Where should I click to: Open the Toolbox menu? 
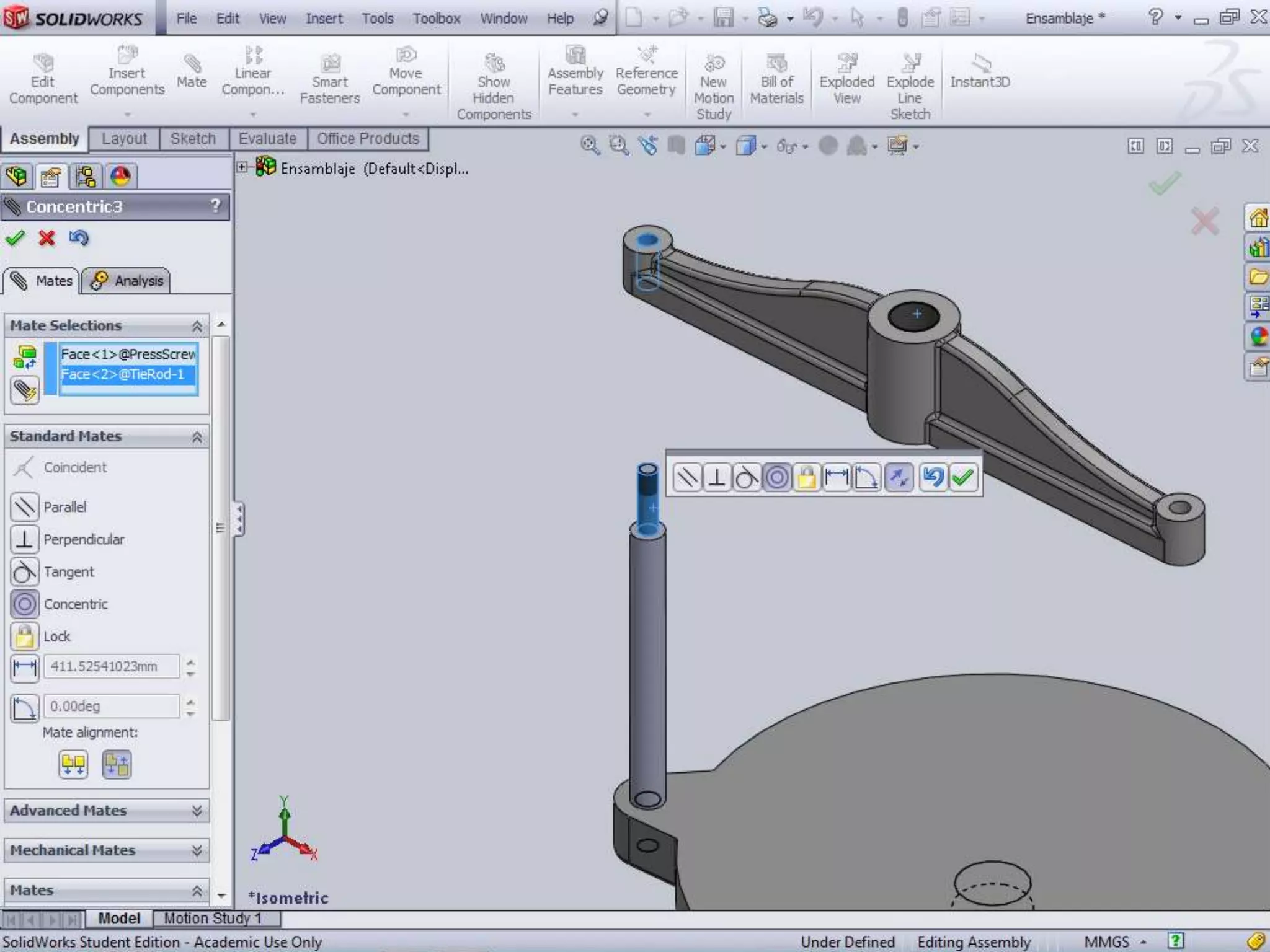point(437,19)
